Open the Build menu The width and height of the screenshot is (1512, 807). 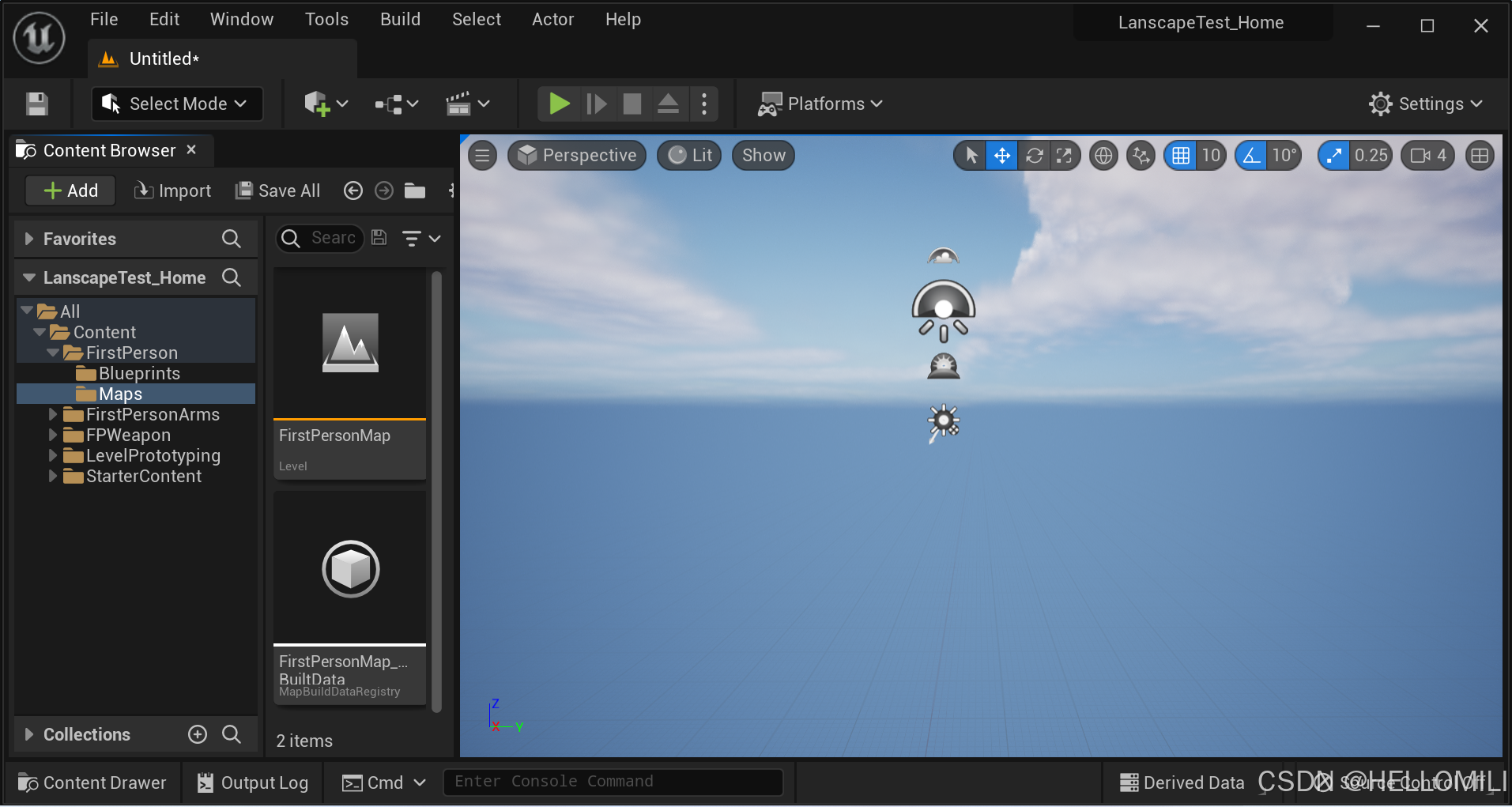pos(400,20)
